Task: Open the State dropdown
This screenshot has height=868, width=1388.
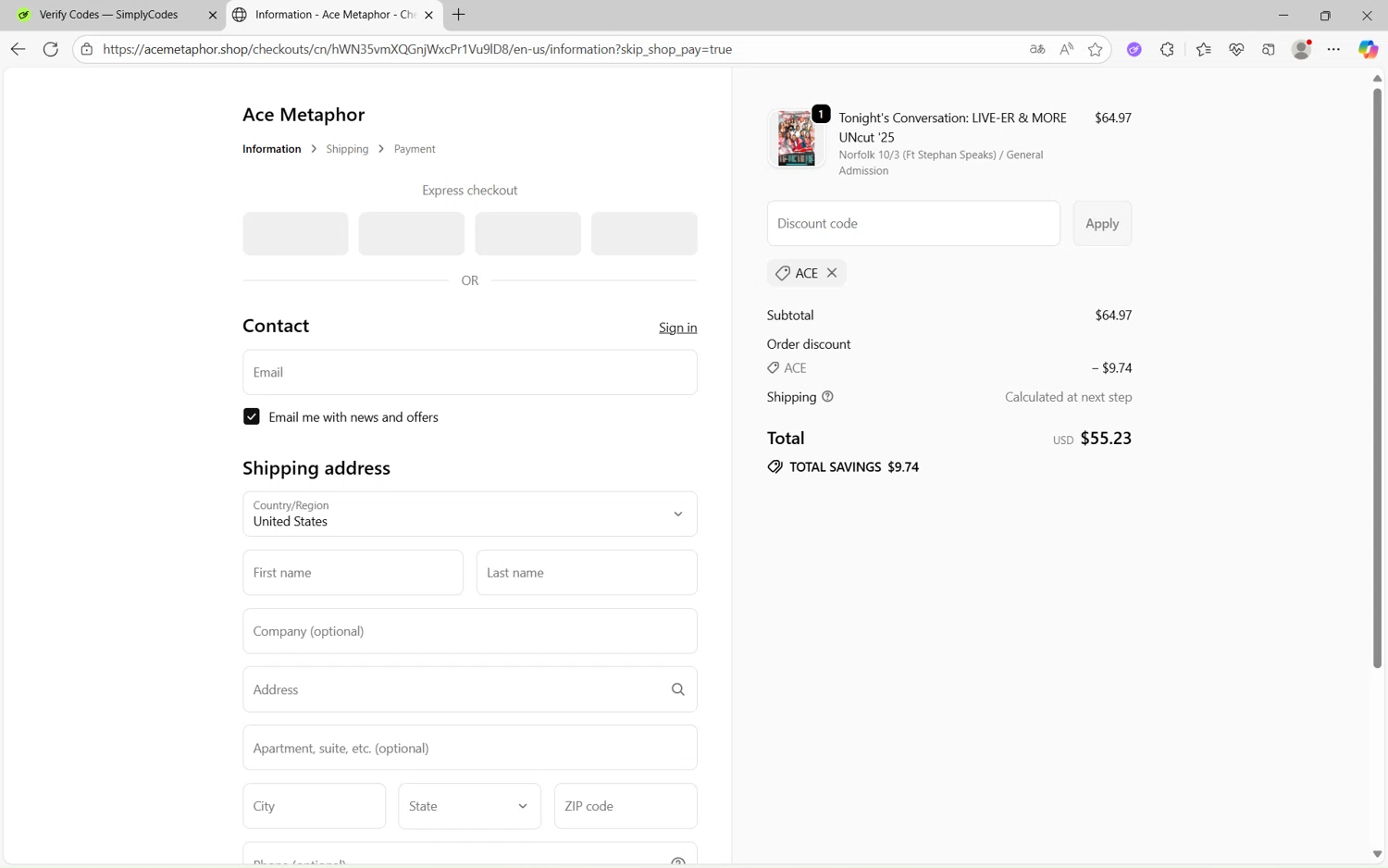Action: click(x=470, y=806)
